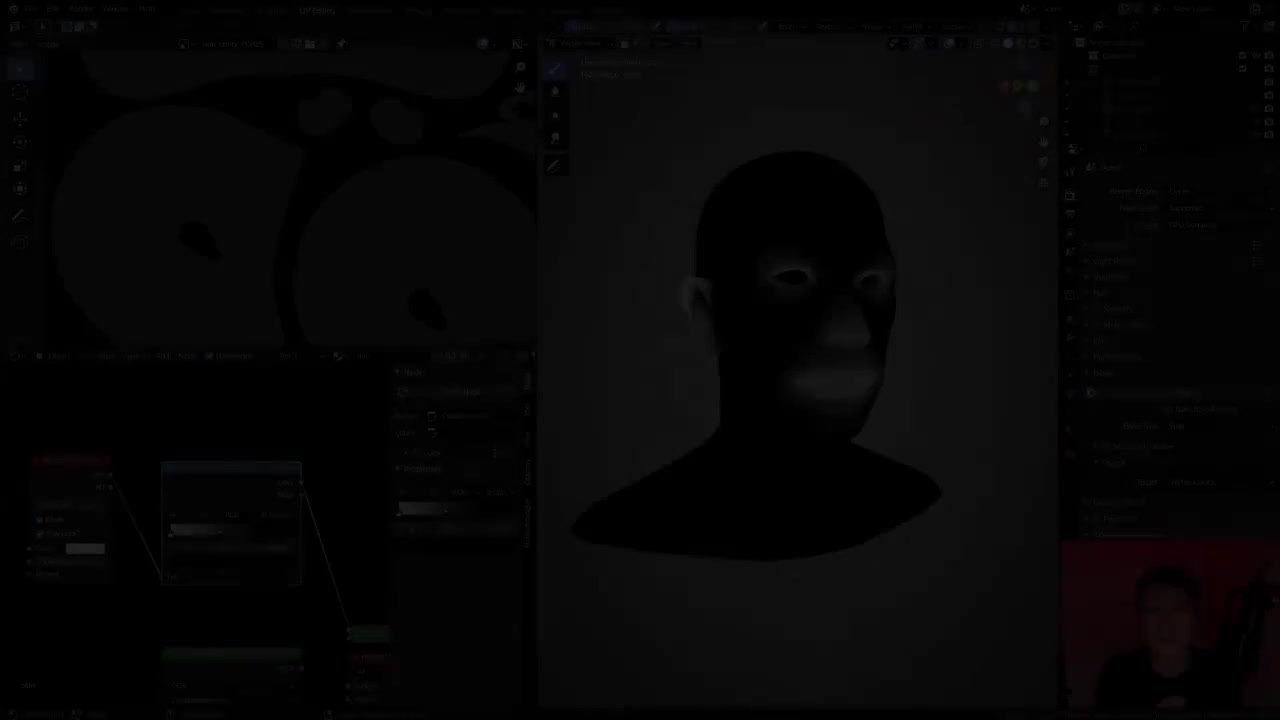Image resolution: width=1280 pixels, height=720 pixels.
Task: Select the Annotate pencil tool in 3D viewport
Action: [x=555, y=166]
